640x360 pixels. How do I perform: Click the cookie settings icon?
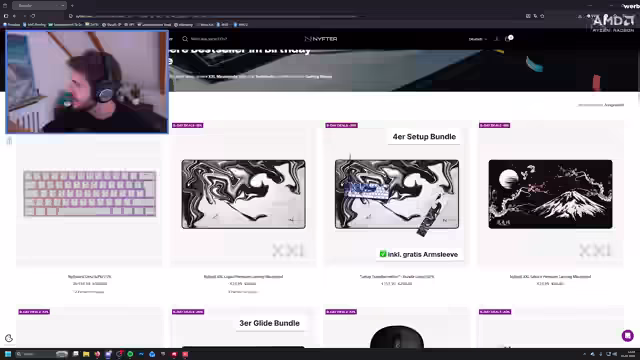(x=9, y=338)
